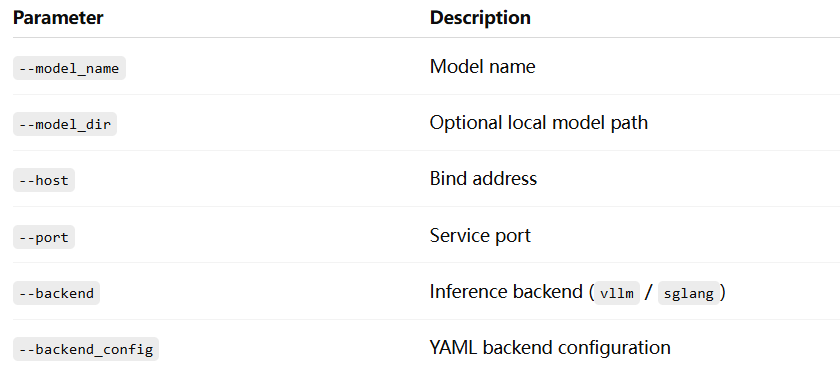
Task: Click the 'Model name' description text
Action: pos(482,67)
